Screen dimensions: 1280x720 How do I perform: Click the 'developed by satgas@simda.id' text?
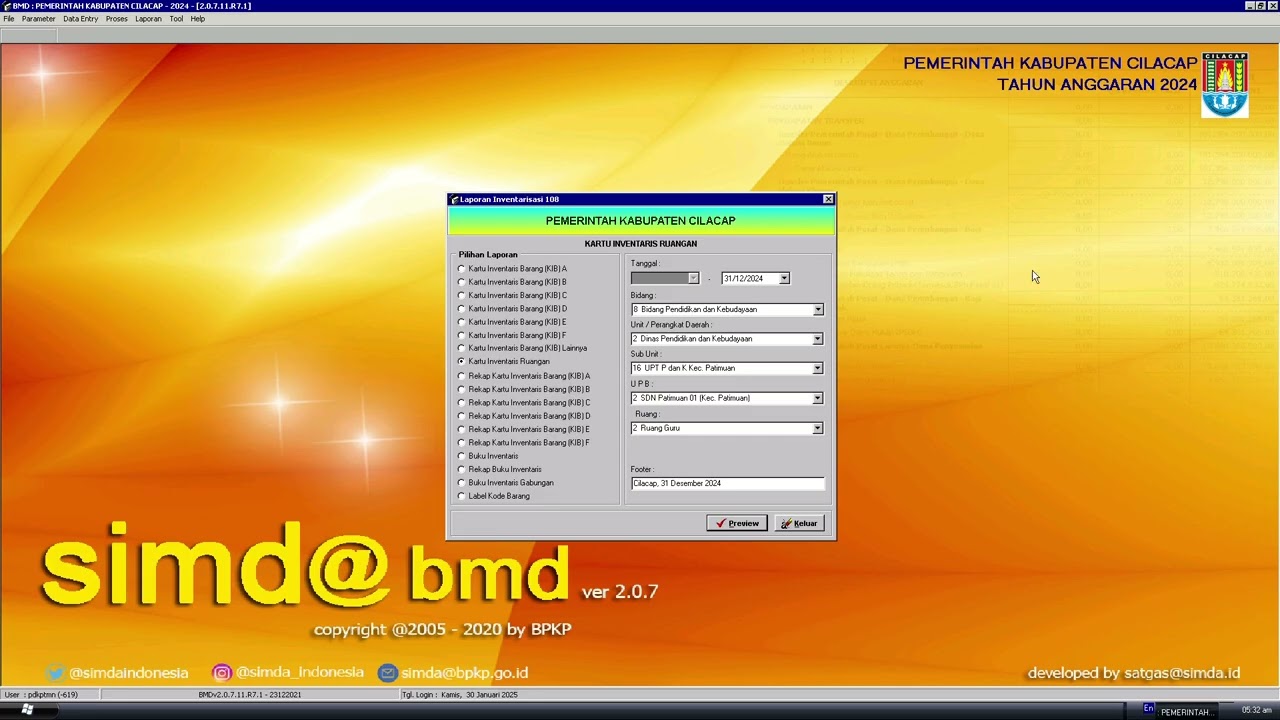(1134, 673)
